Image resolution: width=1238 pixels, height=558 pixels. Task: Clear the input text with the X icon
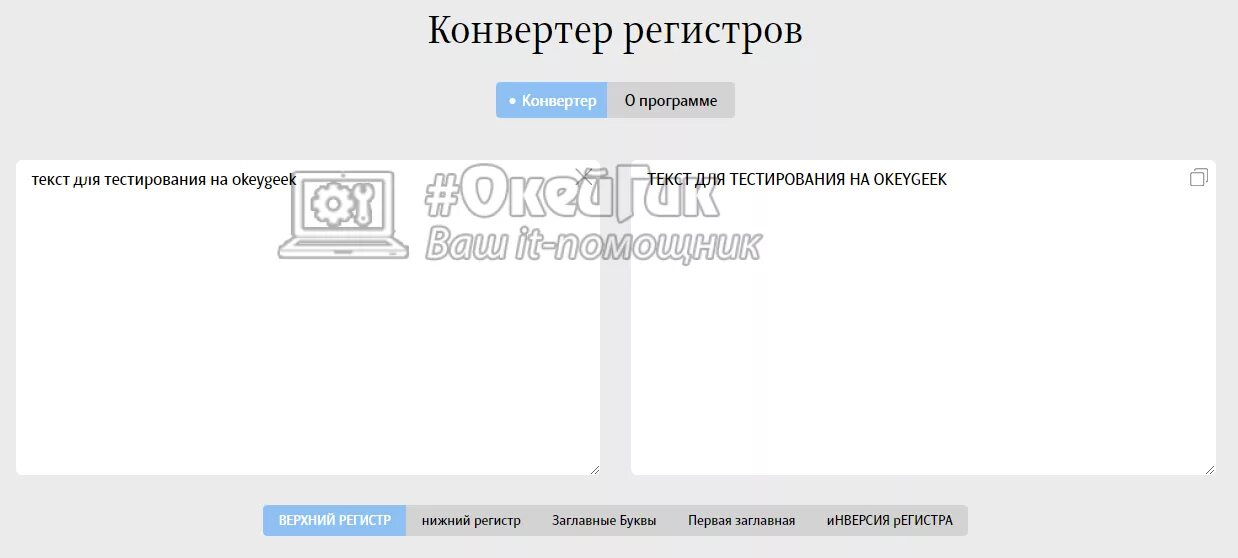click(585, 177)
